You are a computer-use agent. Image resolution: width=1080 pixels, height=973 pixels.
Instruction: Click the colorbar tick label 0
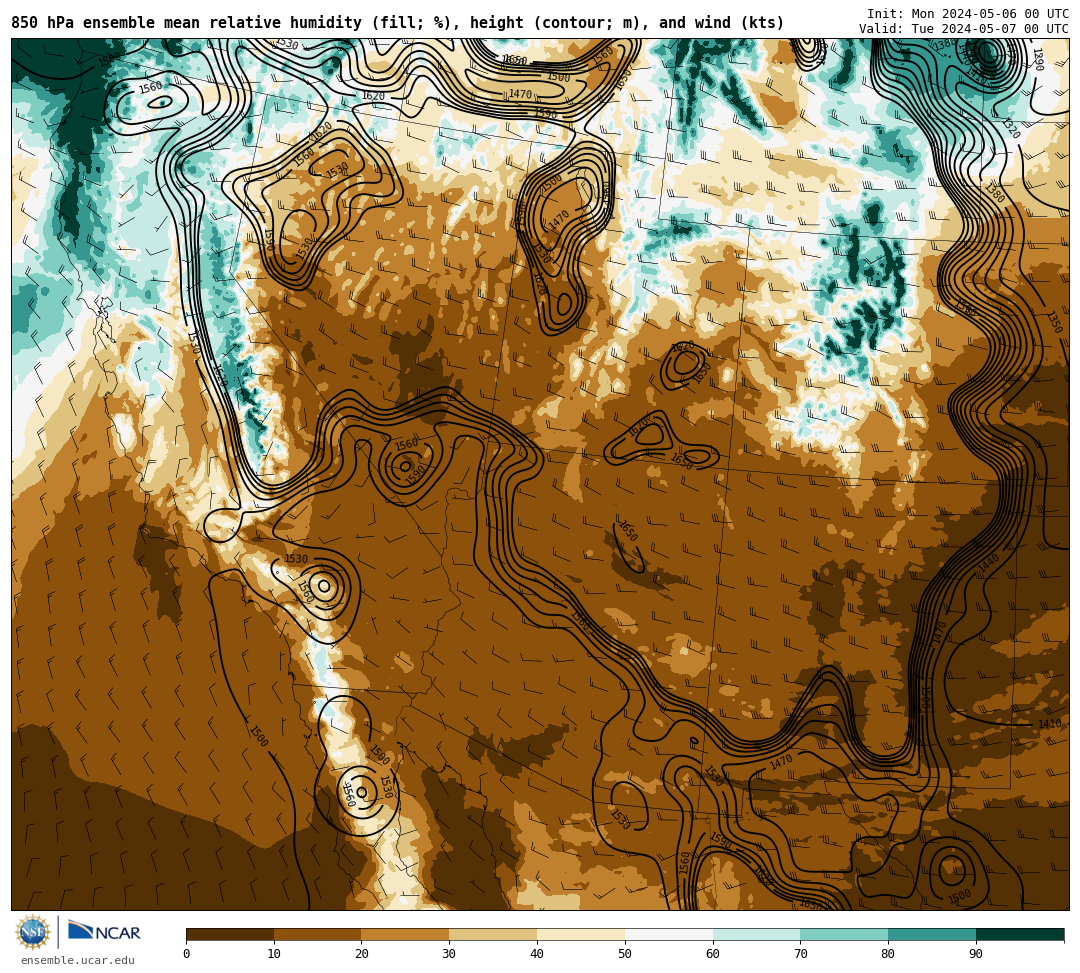click(x=187, y=954)
